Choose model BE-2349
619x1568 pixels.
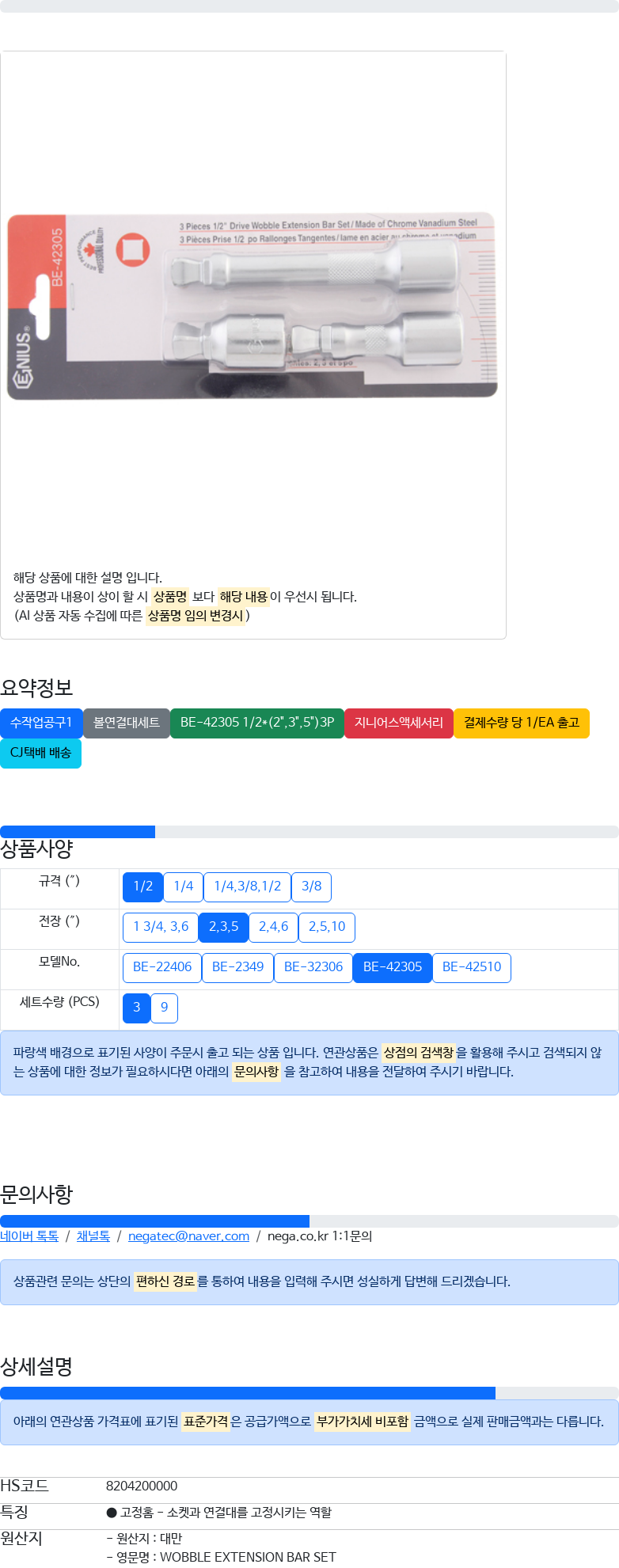pos(237,967)
